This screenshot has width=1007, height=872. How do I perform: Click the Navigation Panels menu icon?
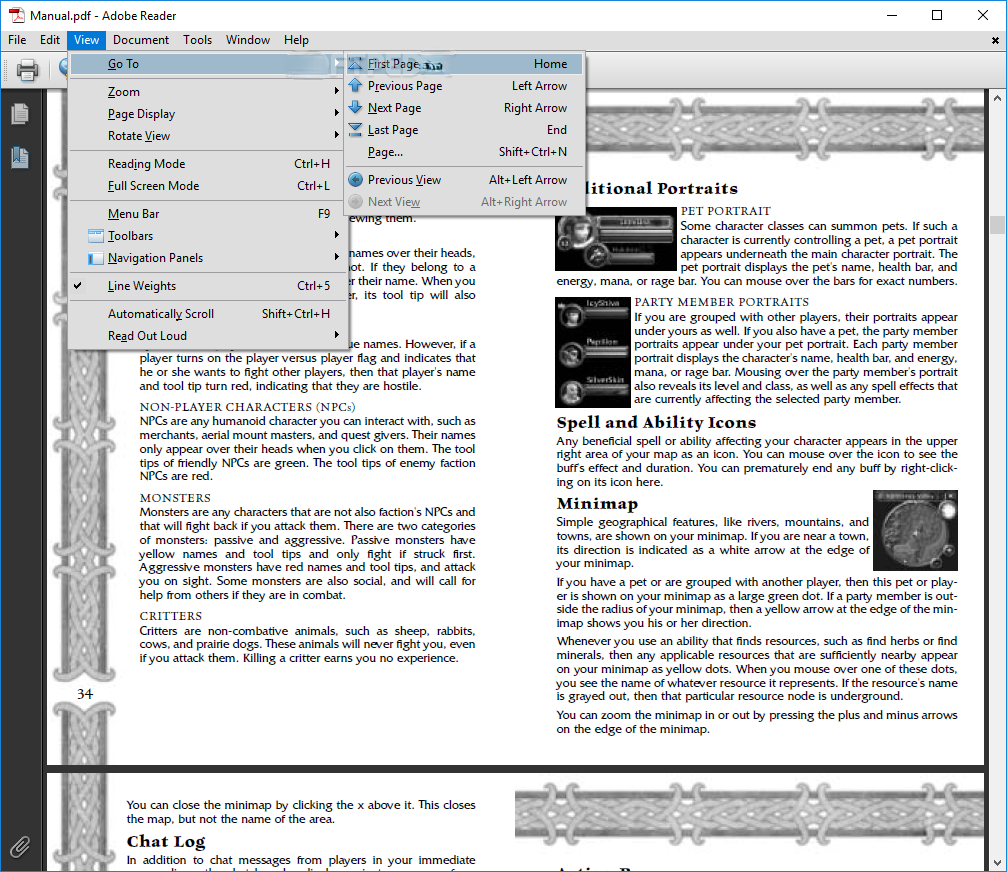click(x=95, y=257)
